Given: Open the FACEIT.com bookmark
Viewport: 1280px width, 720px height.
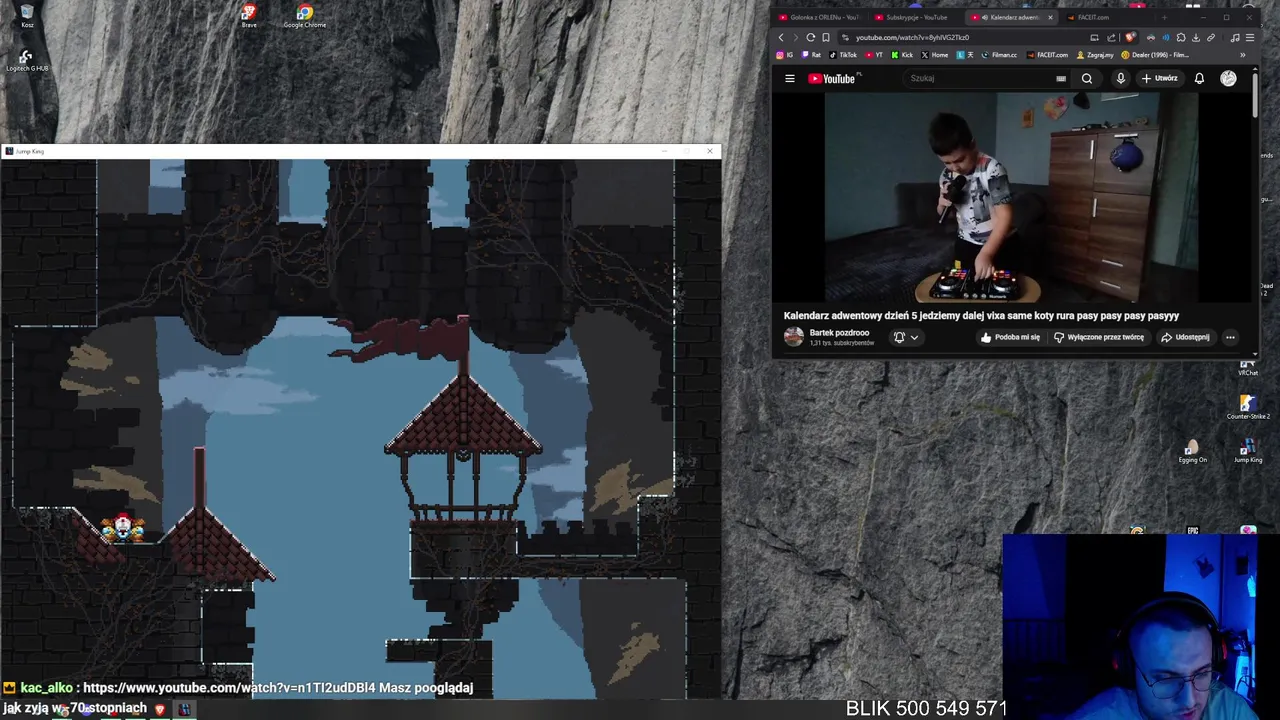Looking at the screenshot, I should point(1047,55).
